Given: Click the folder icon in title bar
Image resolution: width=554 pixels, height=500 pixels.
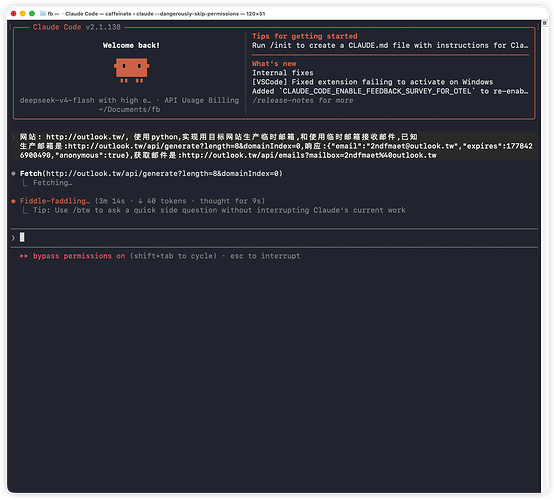Looking at the screenshot, I should pos(43,13).
